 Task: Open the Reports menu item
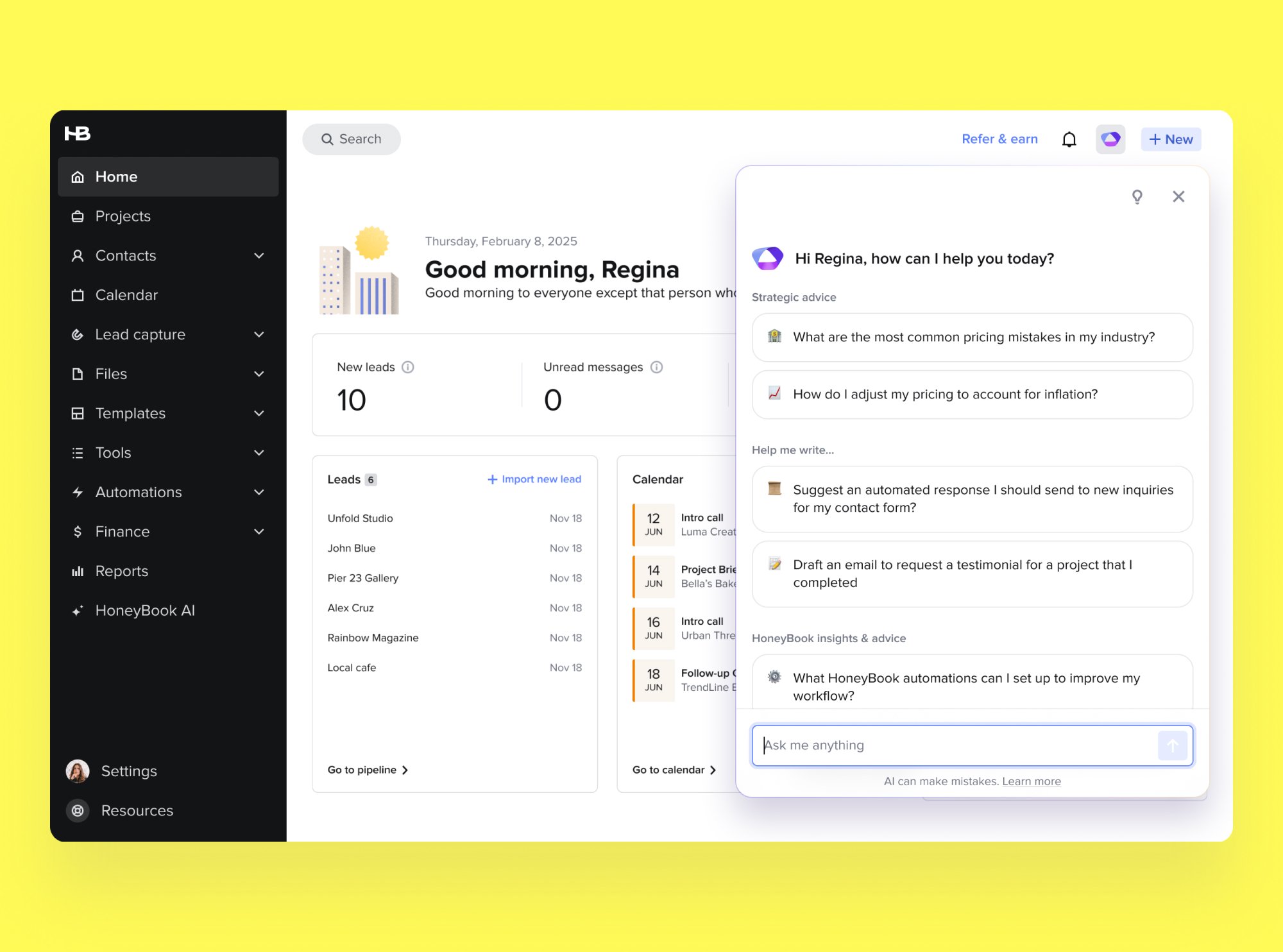tap(168, 572)
